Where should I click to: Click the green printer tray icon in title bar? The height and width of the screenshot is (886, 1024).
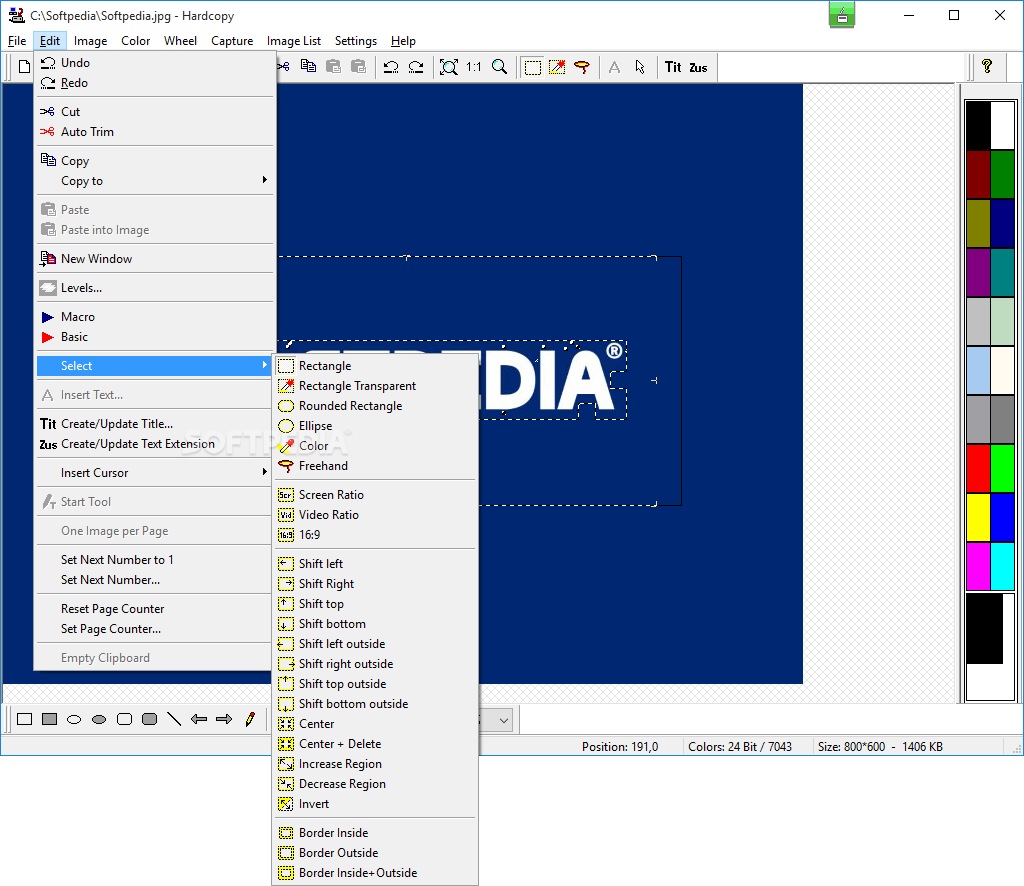coord(842,14)
